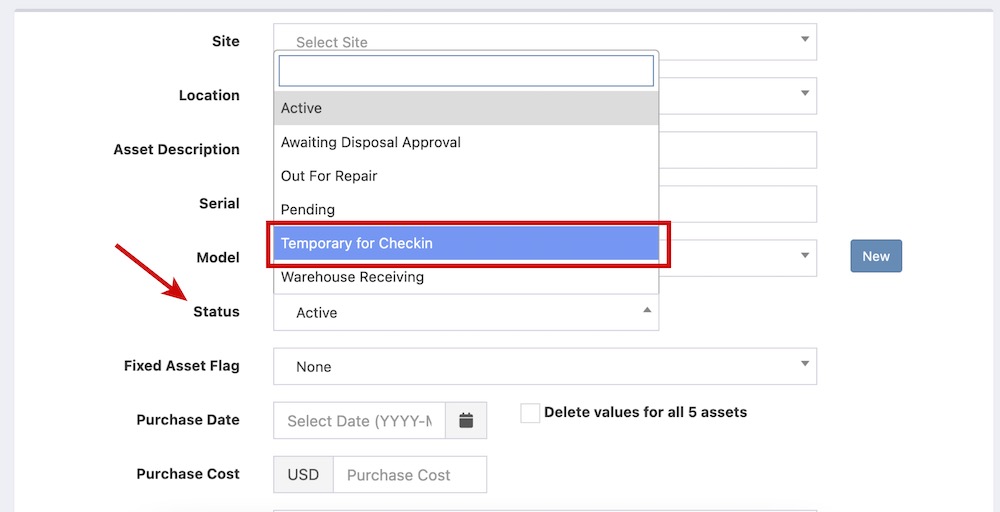The height and width of the screenshot is (512, 1000).
Task: Check Delete values for all 5 assets
Action: coord(530,413)
